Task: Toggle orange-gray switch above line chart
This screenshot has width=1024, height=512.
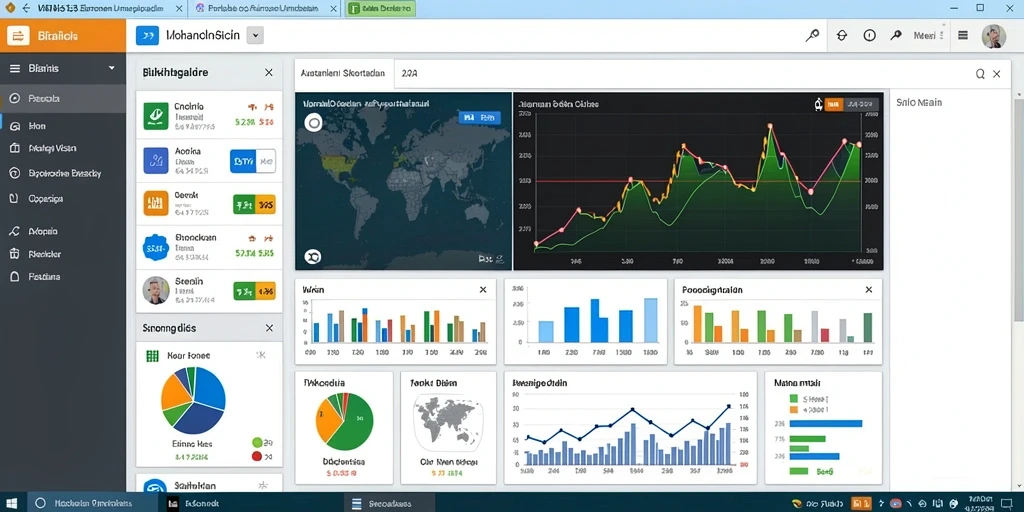Action: pyautogui.click(x=850, y=104)
